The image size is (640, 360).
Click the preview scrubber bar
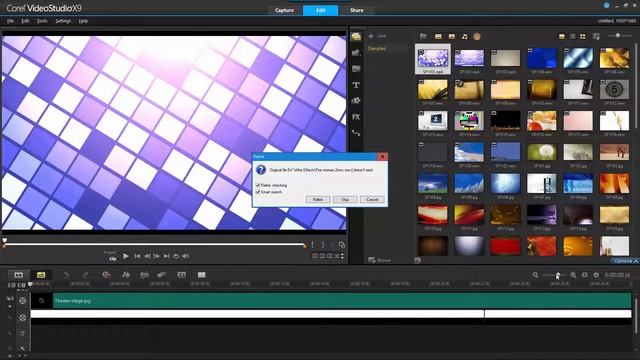tap(155, 245)
